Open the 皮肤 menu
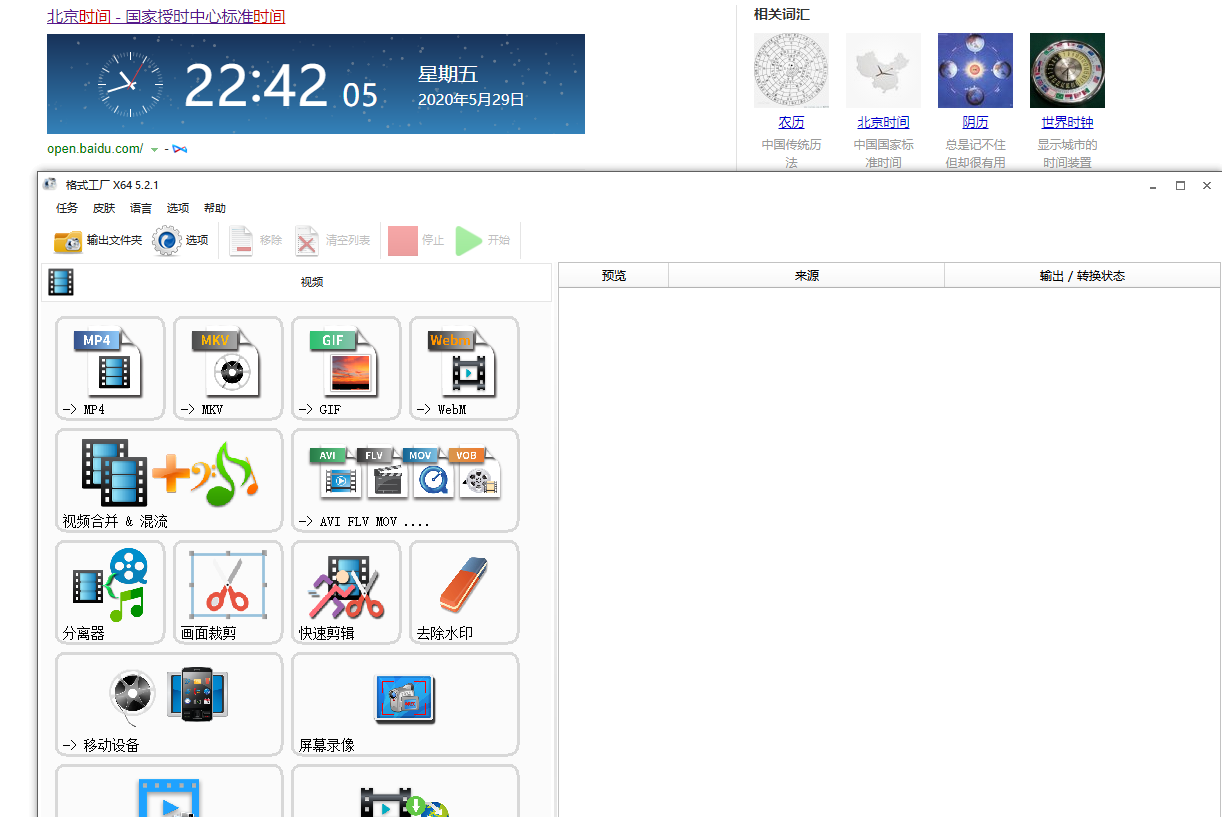Image resolution: width=1222 pixels, height=817 pixels. point(104,208)
